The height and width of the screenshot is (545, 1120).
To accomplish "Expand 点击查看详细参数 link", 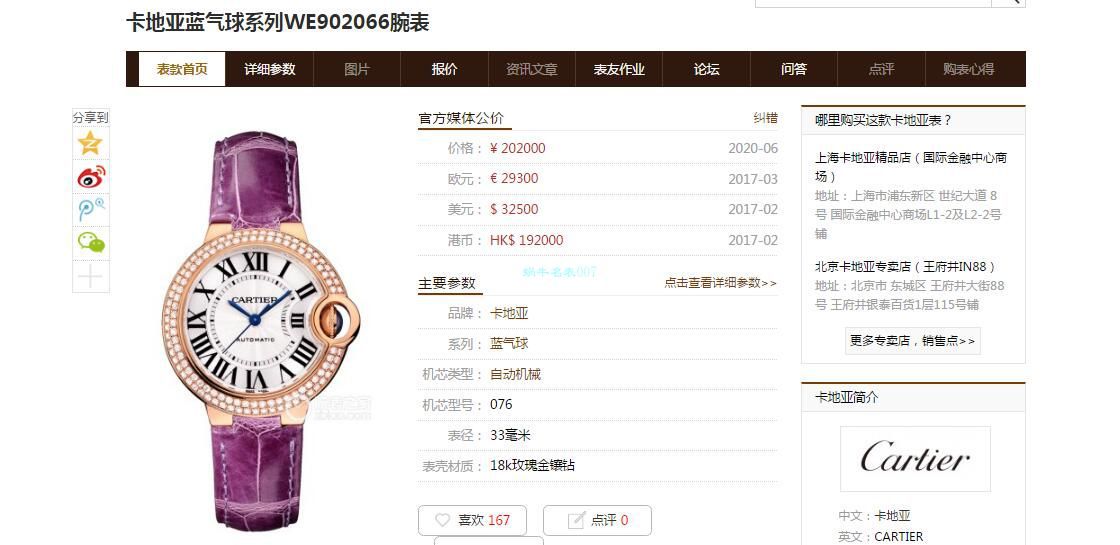I will tap(720, 283).
